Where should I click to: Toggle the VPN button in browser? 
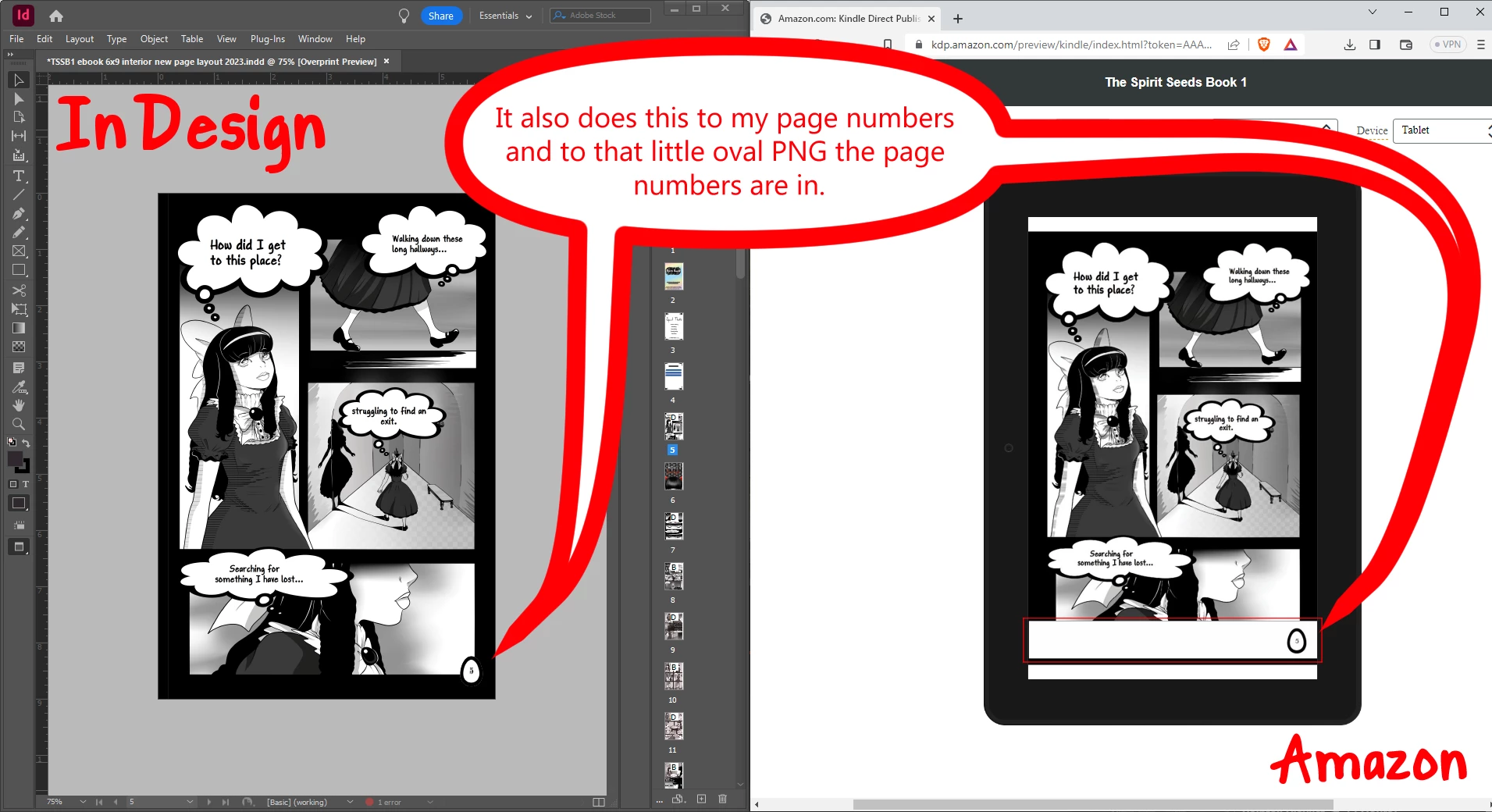(1447, 45)
